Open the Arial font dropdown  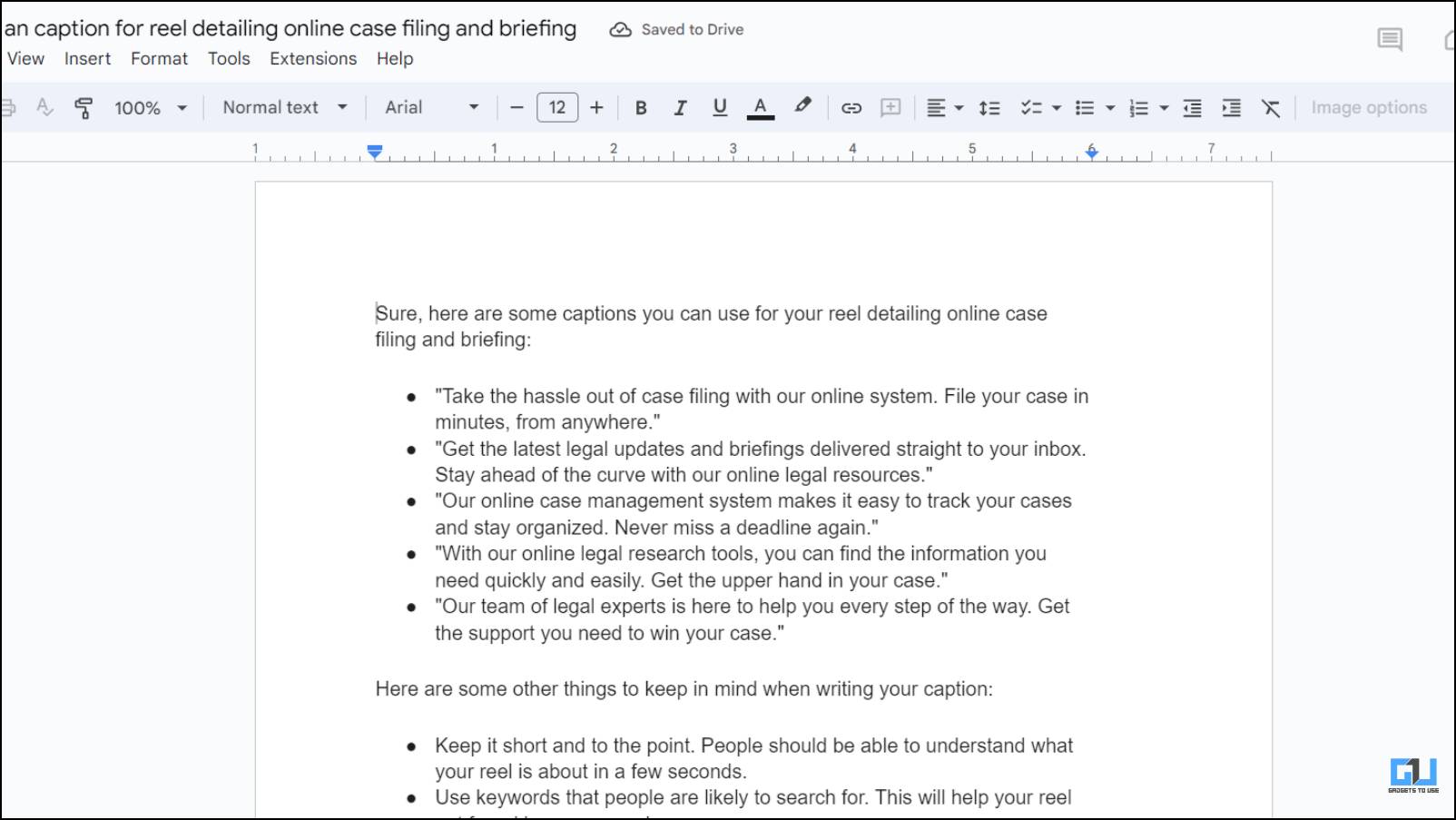pyautogui.click(x=432, y=107)
